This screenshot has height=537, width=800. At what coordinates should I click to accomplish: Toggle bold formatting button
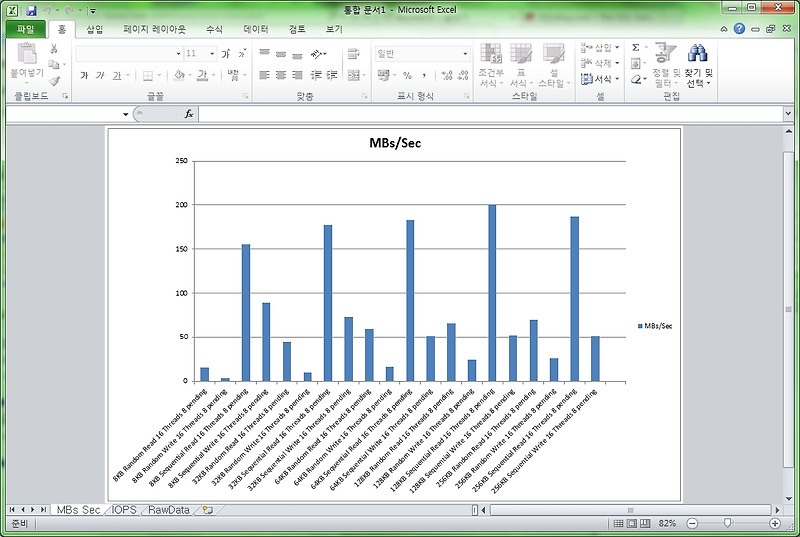pyautogui.click(x=84, y=75)
